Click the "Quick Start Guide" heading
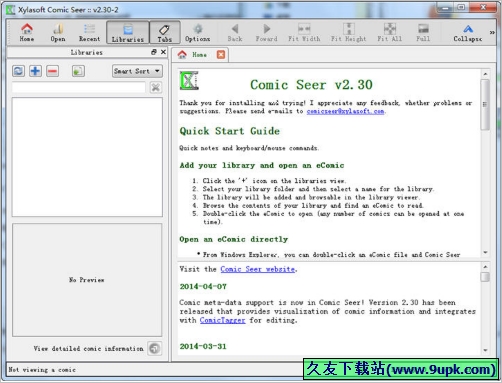 pyautogui.click(x=229, y=131)
